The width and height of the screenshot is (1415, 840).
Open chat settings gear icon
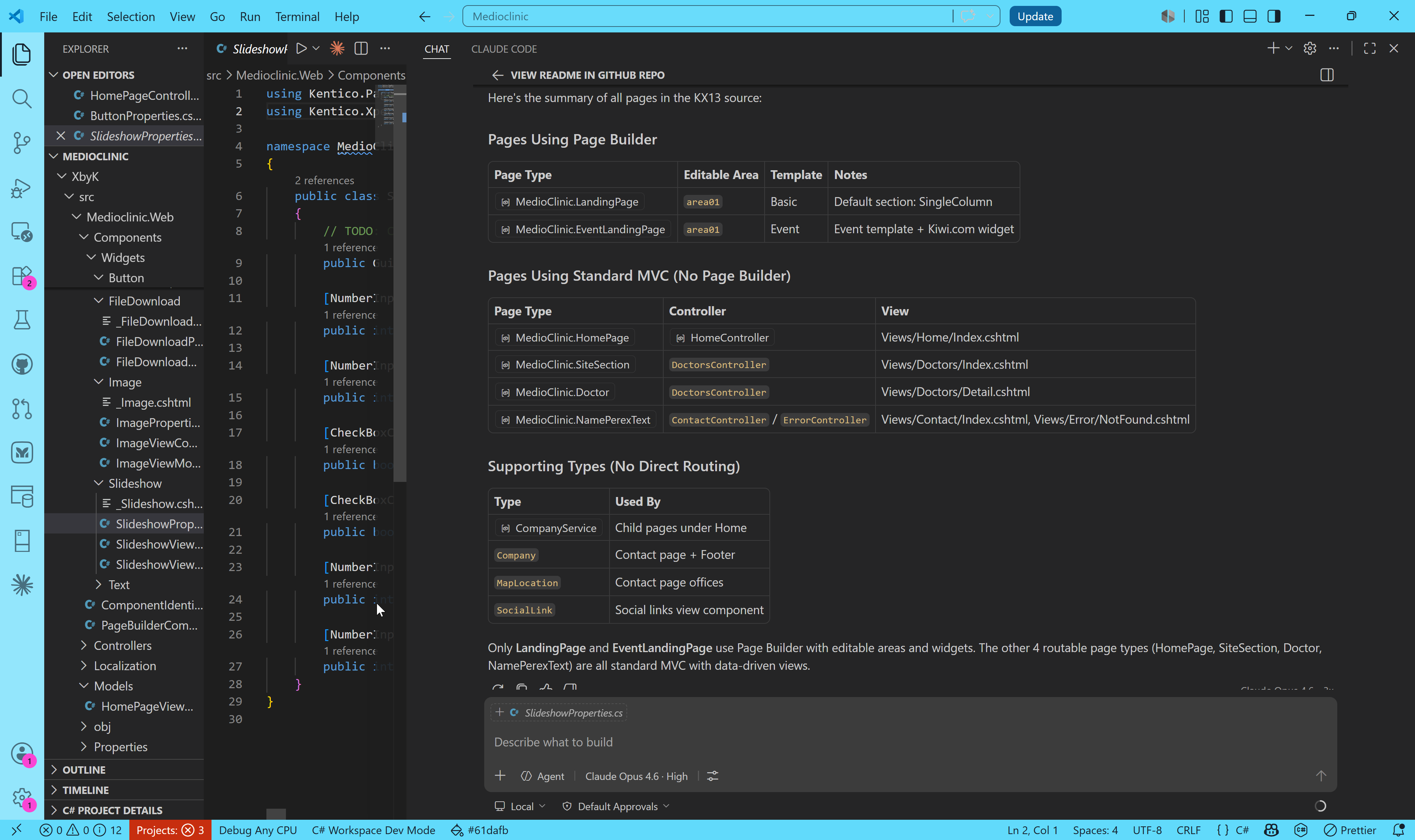coord(1310,49)
